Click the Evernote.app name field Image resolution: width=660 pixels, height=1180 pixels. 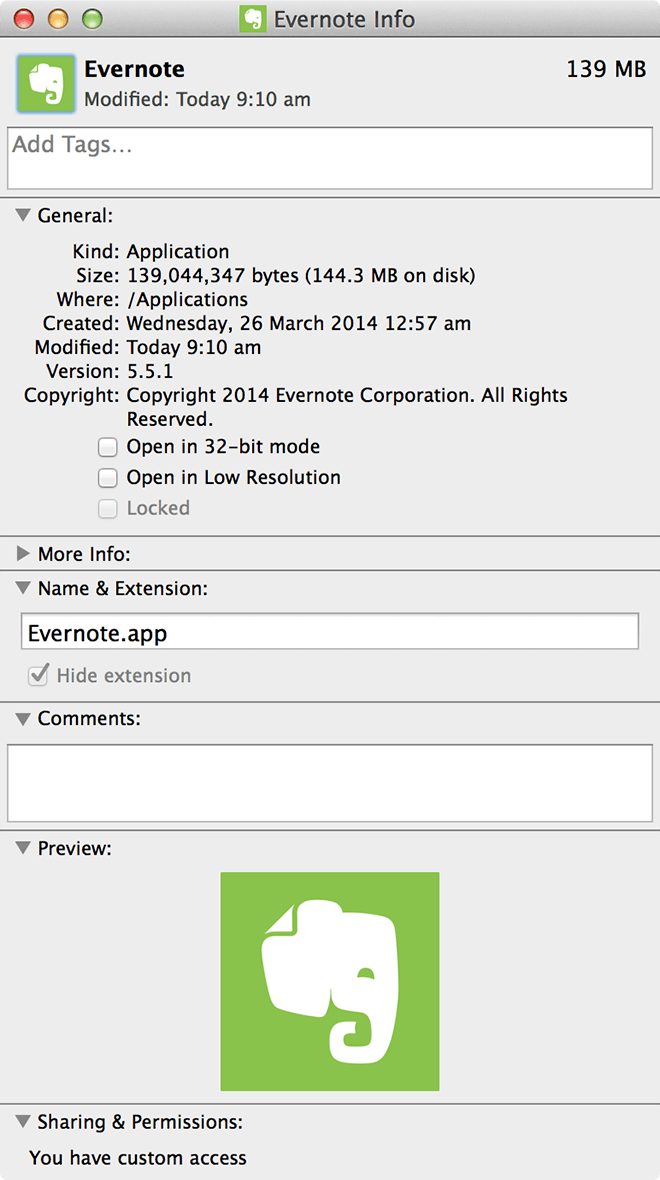point(330,631)
